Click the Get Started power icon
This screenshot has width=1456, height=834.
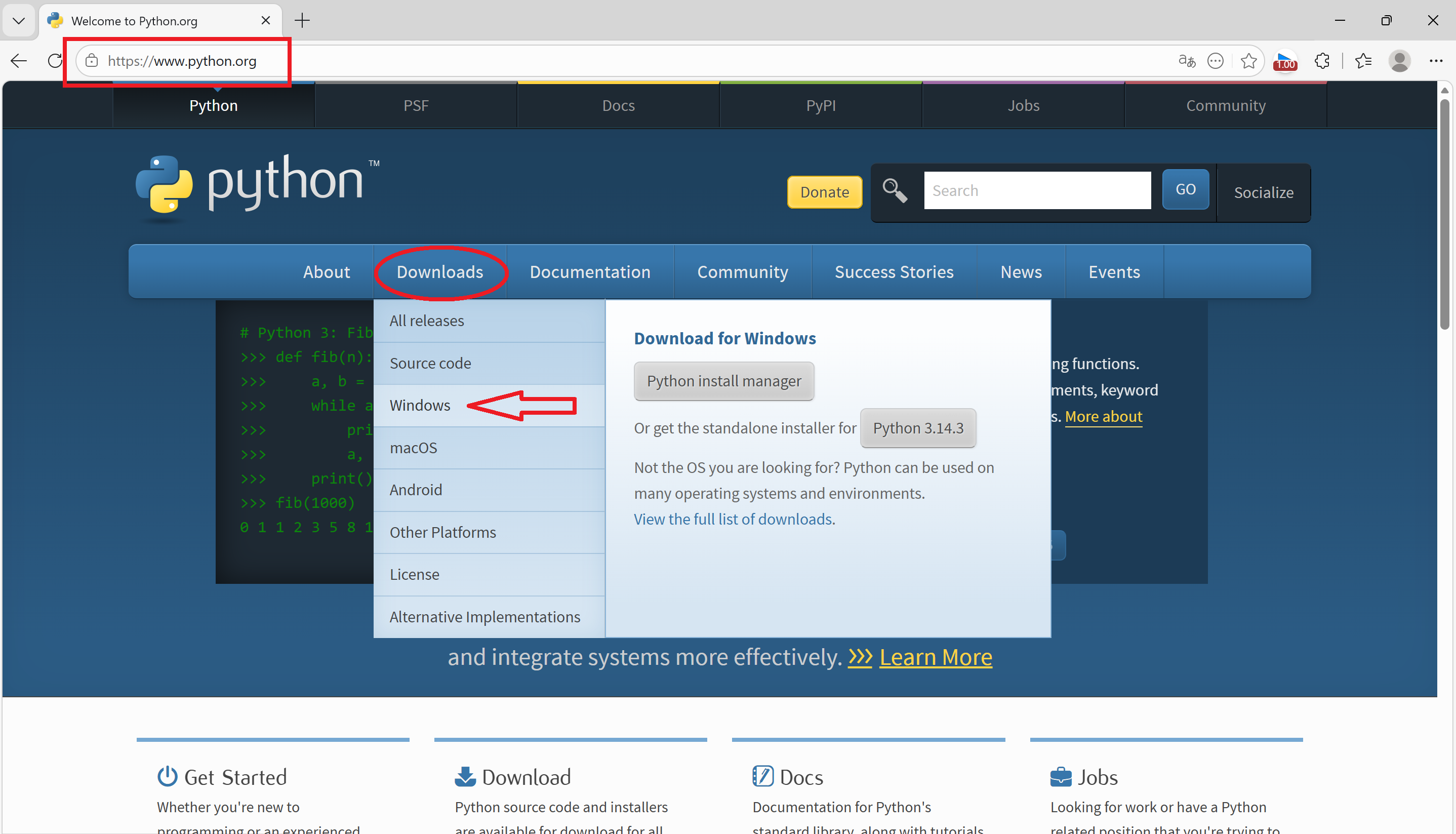167,777
